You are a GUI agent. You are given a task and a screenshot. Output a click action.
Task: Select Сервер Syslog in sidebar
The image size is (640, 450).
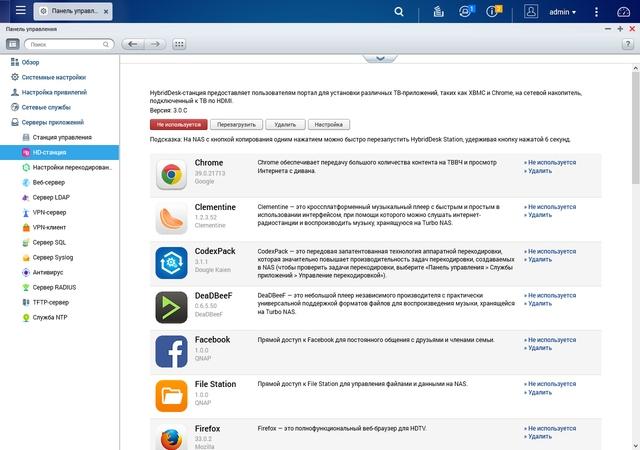pyautogui.click(x=59, y=257)
